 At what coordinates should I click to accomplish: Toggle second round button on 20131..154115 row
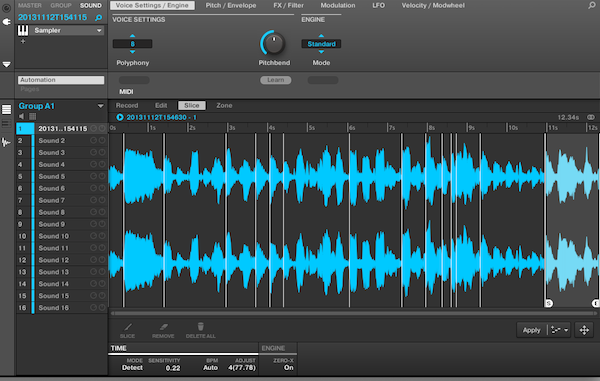[x=102, y=129]
